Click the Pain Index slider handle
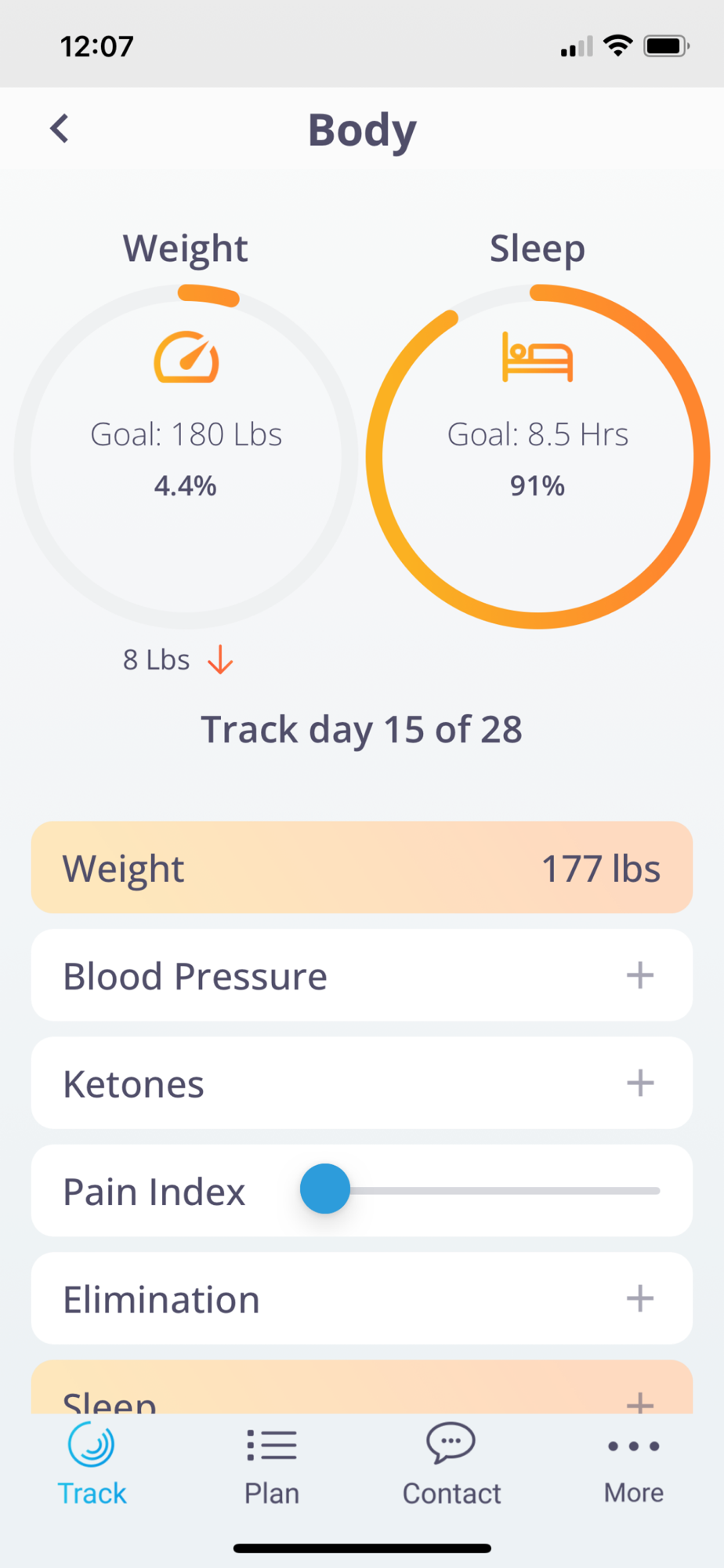The height and width of the screenshot is (1568, 724). [325, 1189]
